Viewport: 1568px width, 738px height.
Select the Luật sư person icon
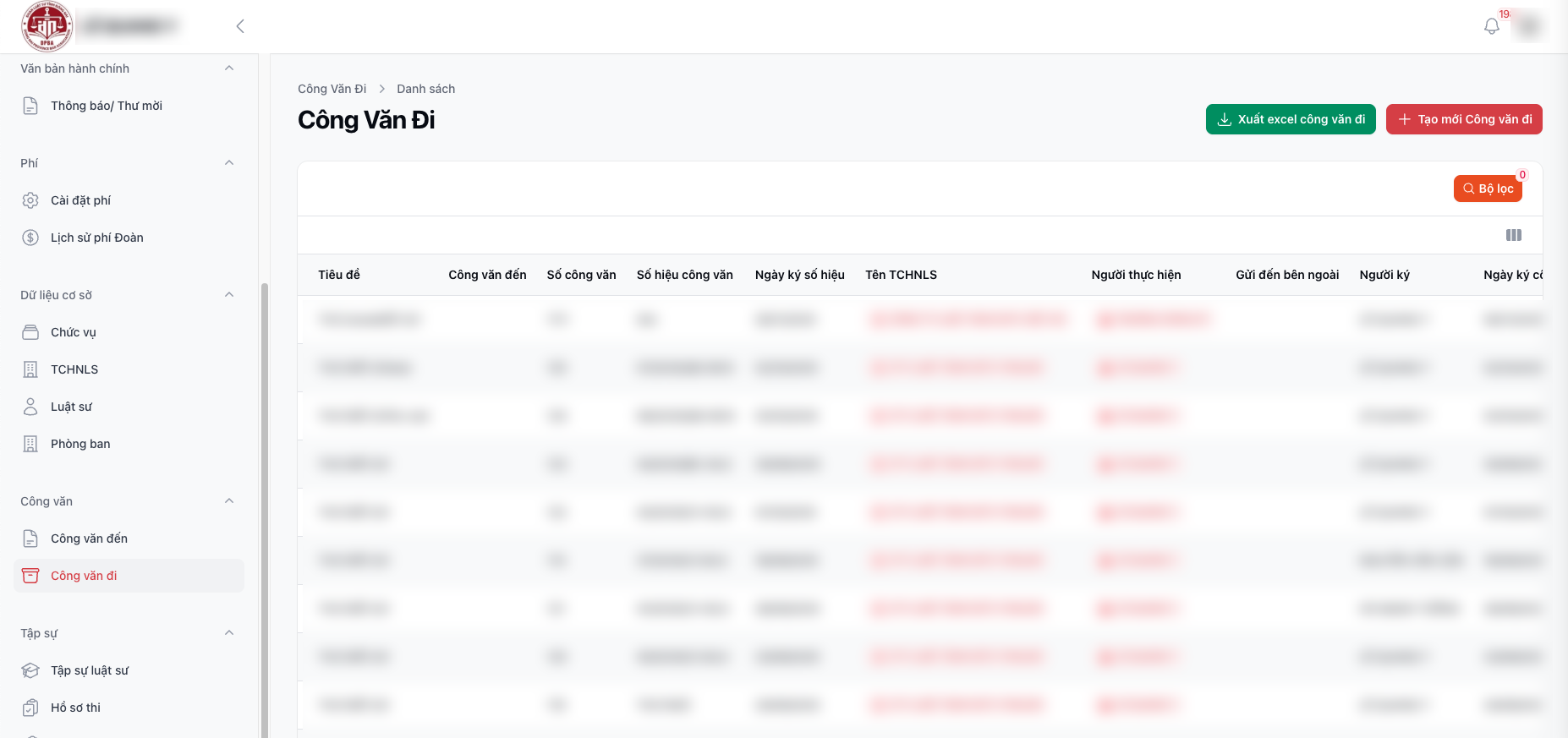(x=30, y=407)
